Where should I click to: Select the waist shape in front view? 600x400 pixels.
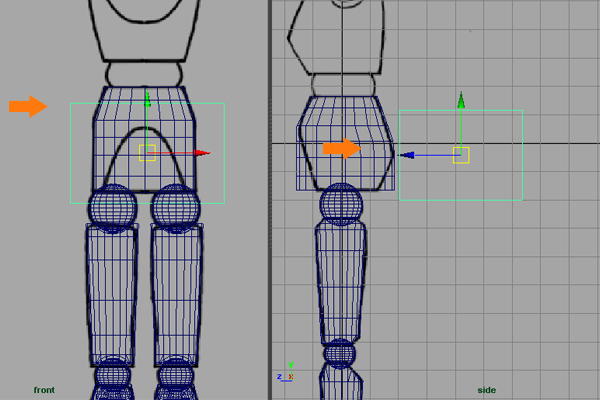(144, 74)
